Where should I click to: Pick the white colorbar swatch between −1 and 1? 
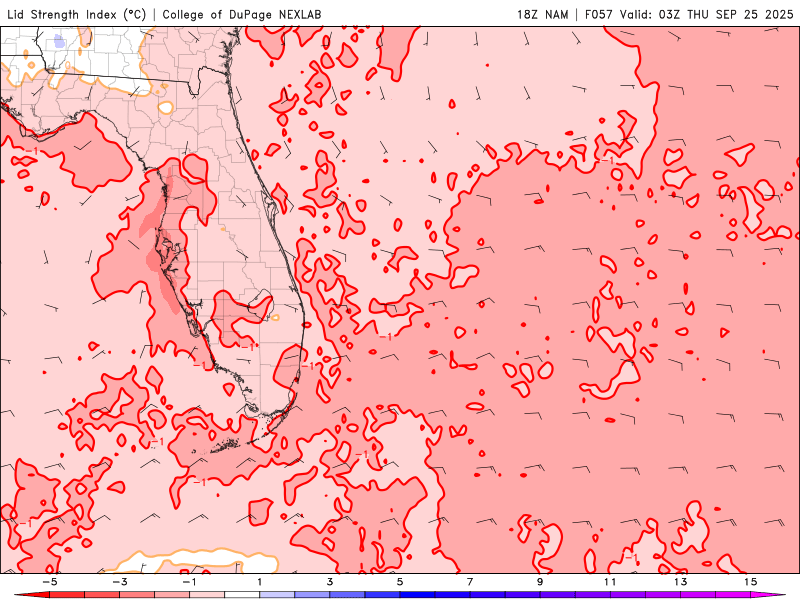[x=242, y=595]
